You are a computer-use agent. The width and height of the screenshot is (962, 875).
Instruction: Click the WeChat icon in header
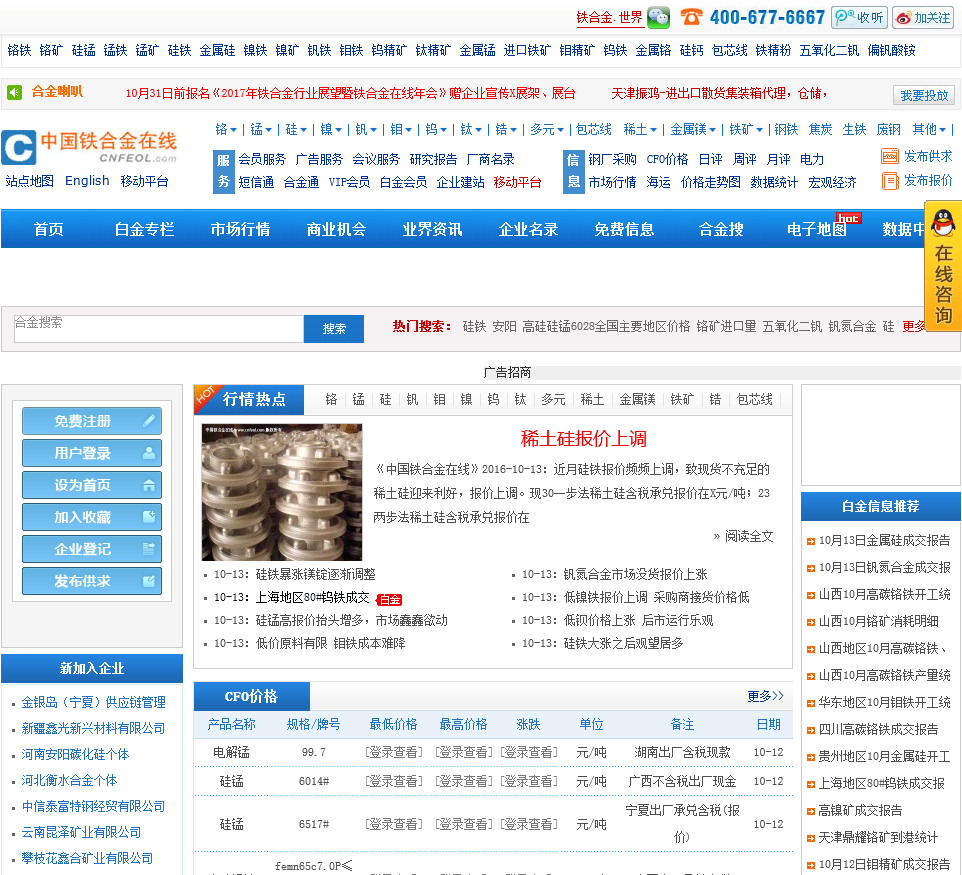659,17
